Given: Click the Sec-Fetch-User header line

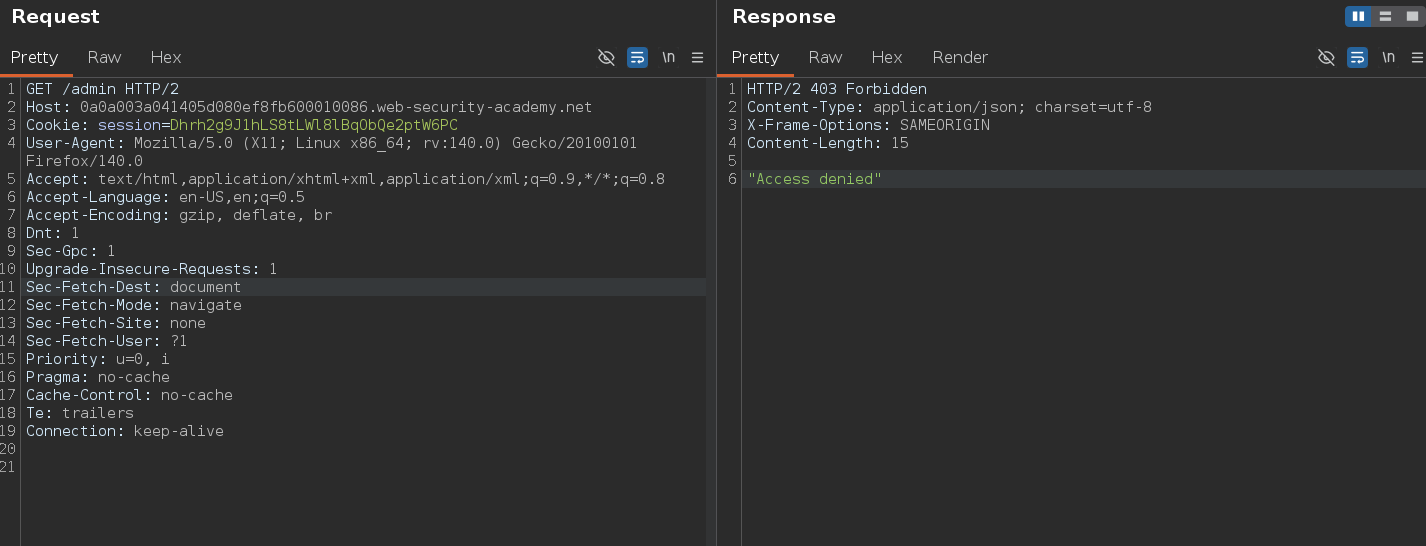Looking at the screenshot, I should point(106,341).
